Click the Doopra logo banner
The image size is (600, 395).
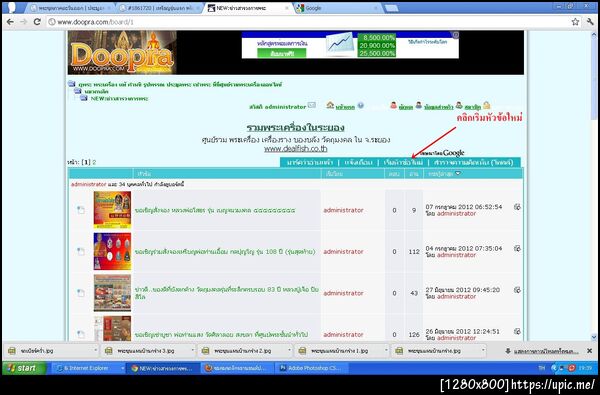point(122,52)
